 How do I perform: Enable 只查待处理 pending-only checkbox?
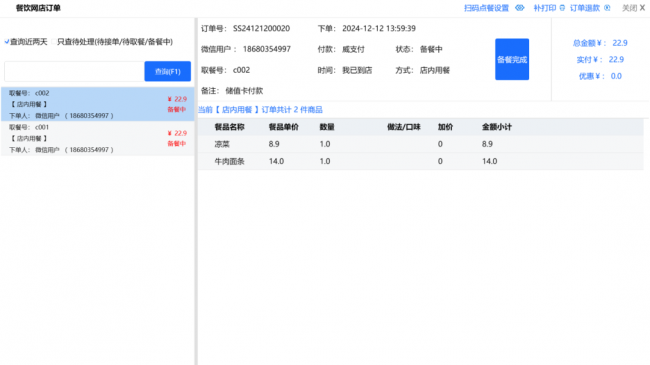(53, 42)
